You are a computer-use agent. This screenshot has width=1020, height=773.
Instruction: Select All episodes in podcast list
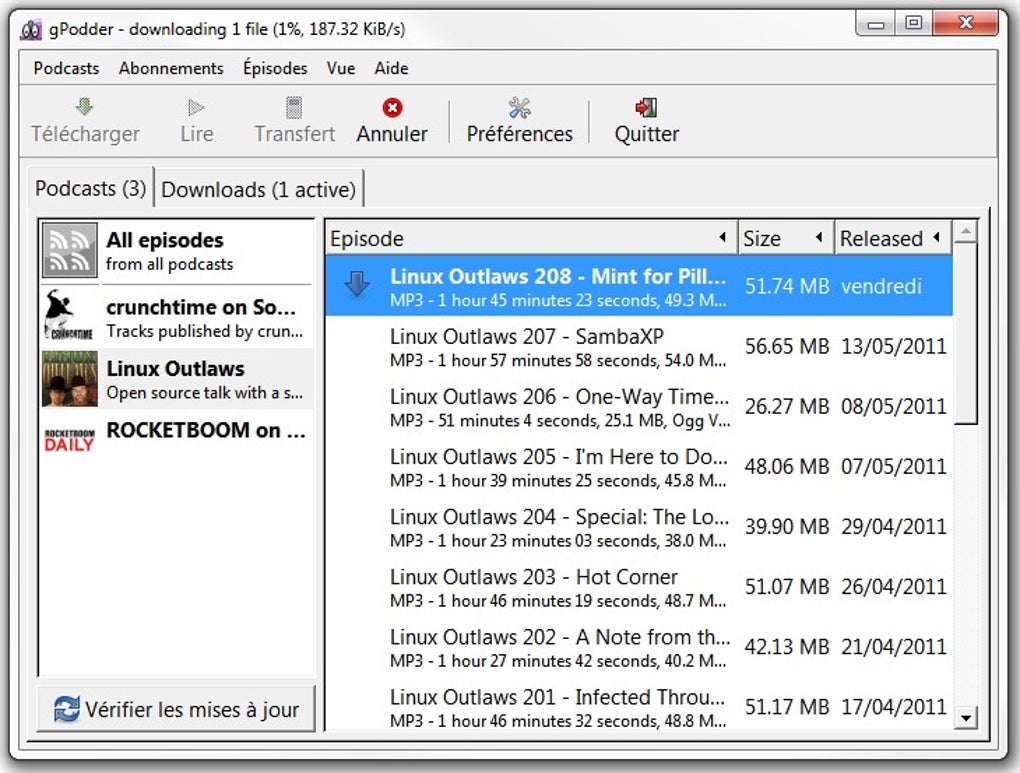coord(176,251)
